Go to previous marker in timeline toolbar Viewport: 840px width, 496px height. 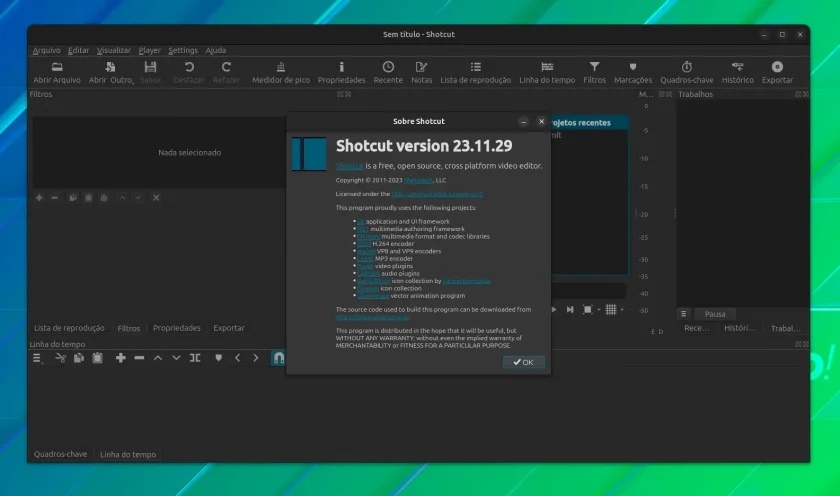[237, 358]
